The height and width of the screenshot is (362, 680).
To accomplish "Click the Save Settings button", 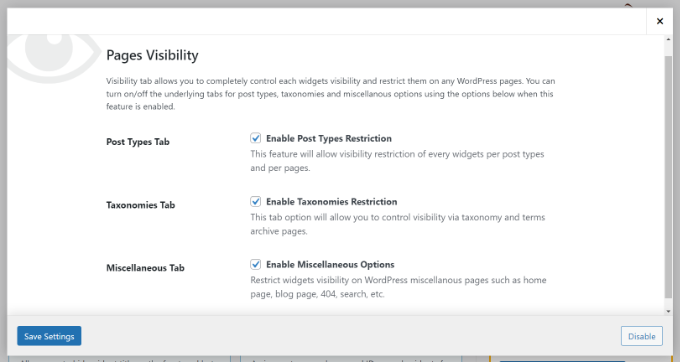I will pos(49,336).
